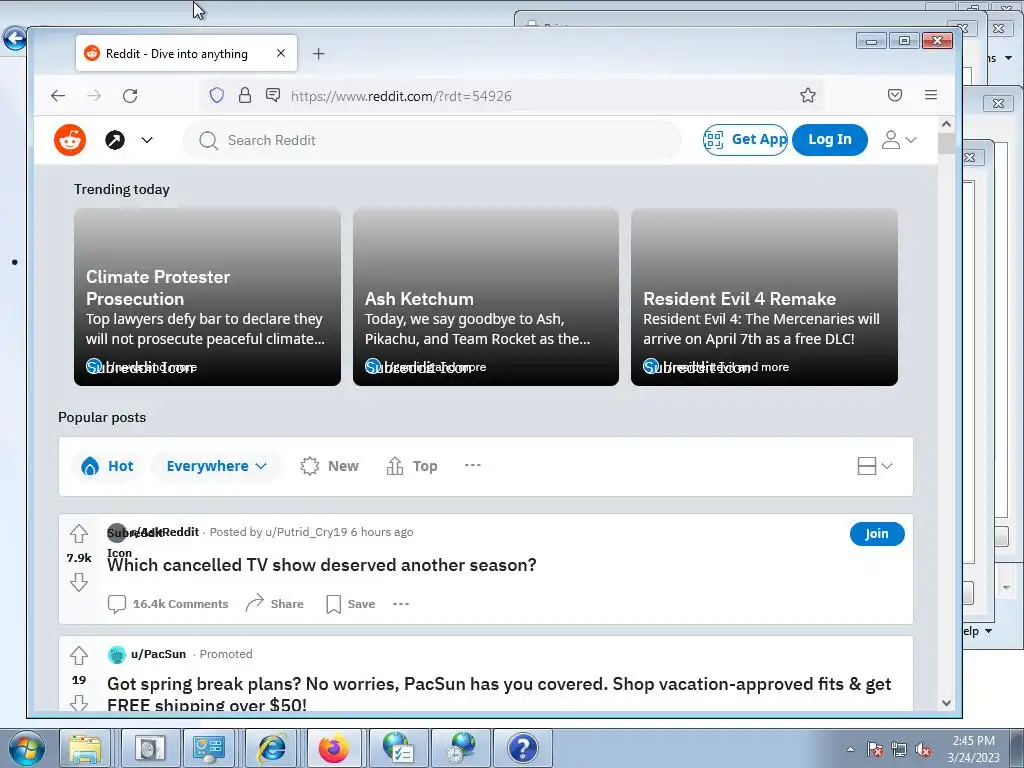Click the Action Center flag tray icon

874,750
